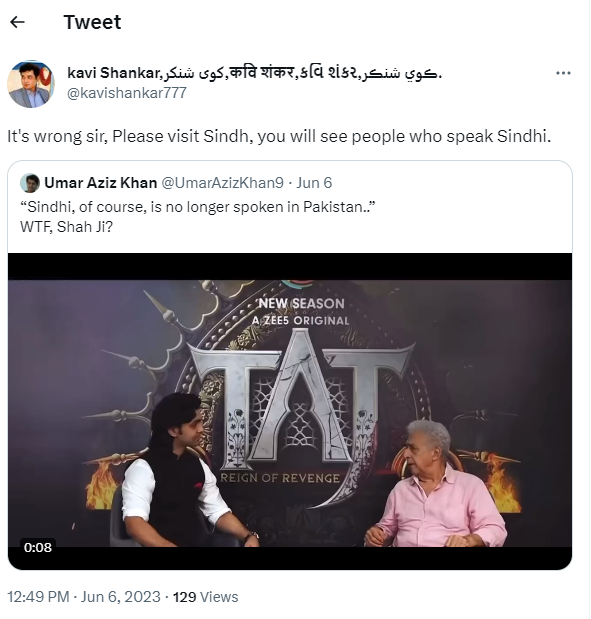
Task: Click the REIGN OF REVENGE poster area in video
Action: 280,478
